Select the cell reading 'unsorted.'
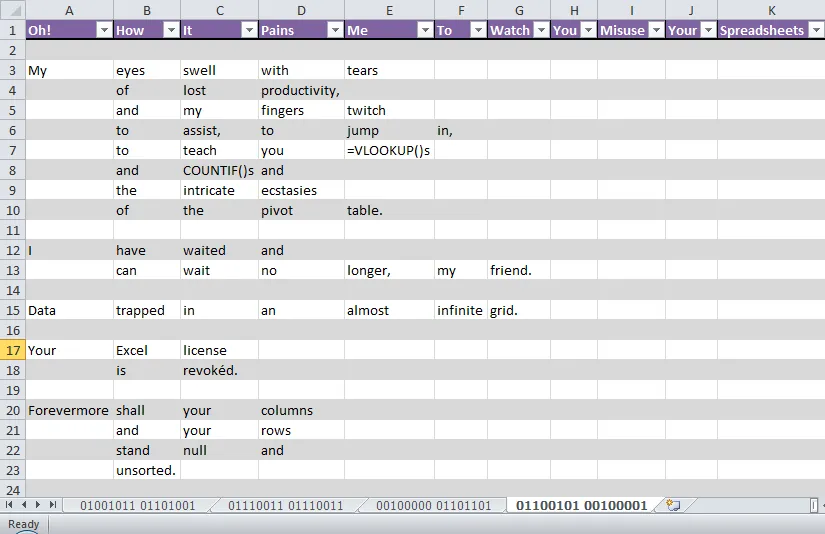The width and height of the screenshot is (825, 534). [147, 470]
